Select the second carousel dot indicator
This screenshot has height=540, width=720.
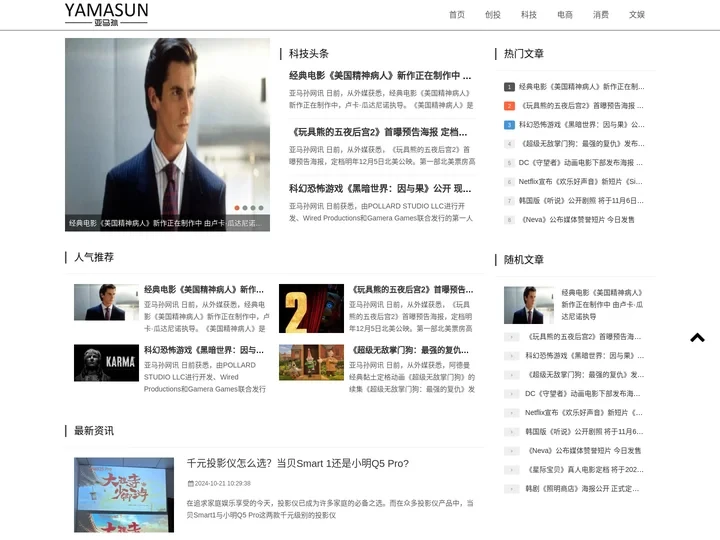tap(245, 208)
